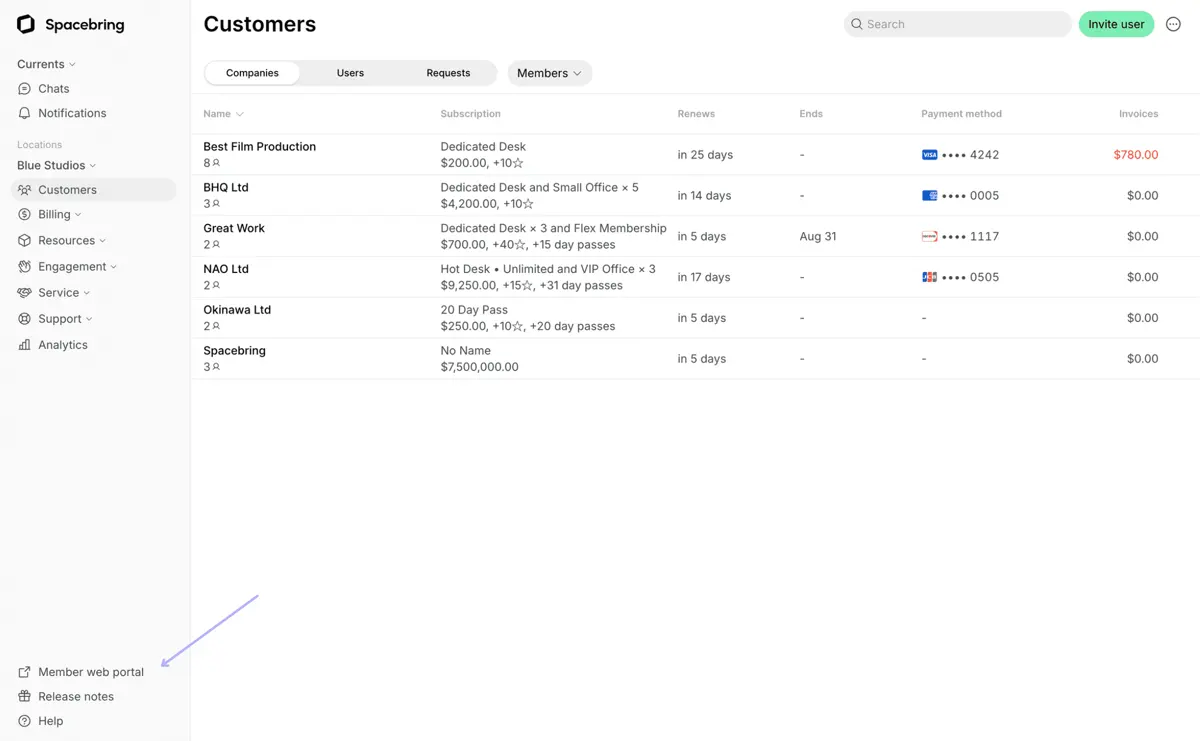1200x741 pixels.
Task: Expand the Engagement submenu
Action: (113, 267)
